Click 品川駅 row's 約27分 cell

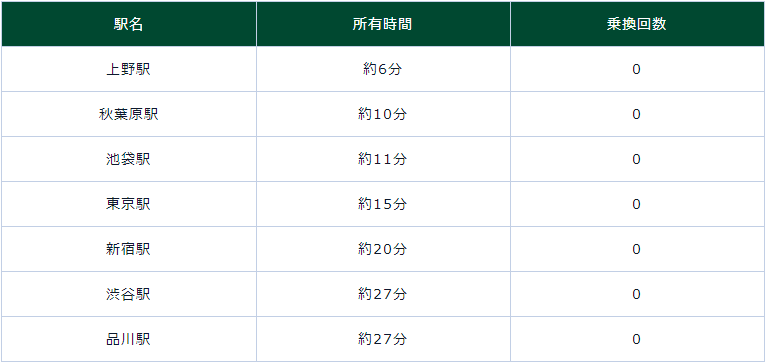(x=383, y=339)
